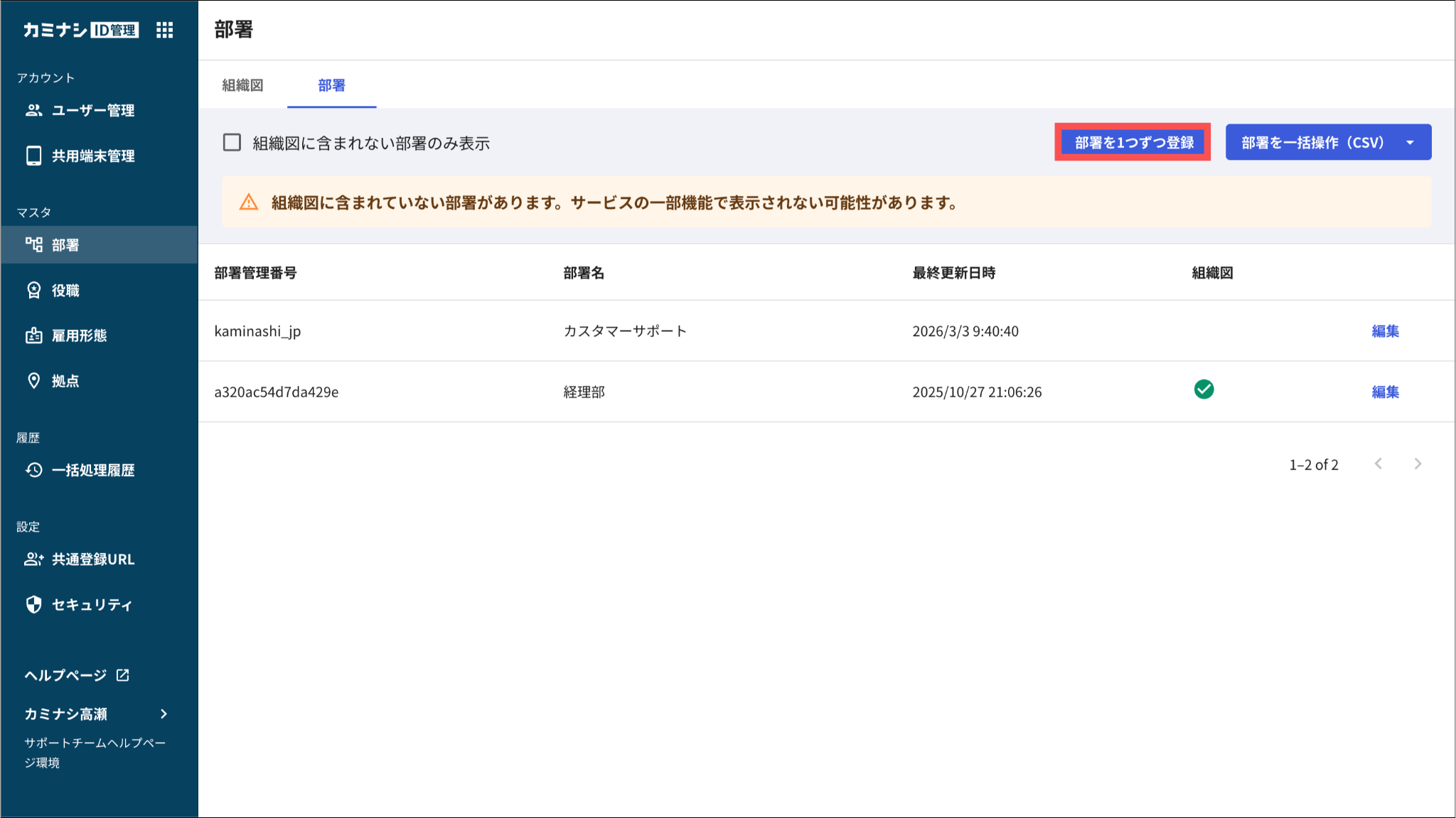
Task: Click the 雇用形態 ID card icon
Action: tap(33, 335)
